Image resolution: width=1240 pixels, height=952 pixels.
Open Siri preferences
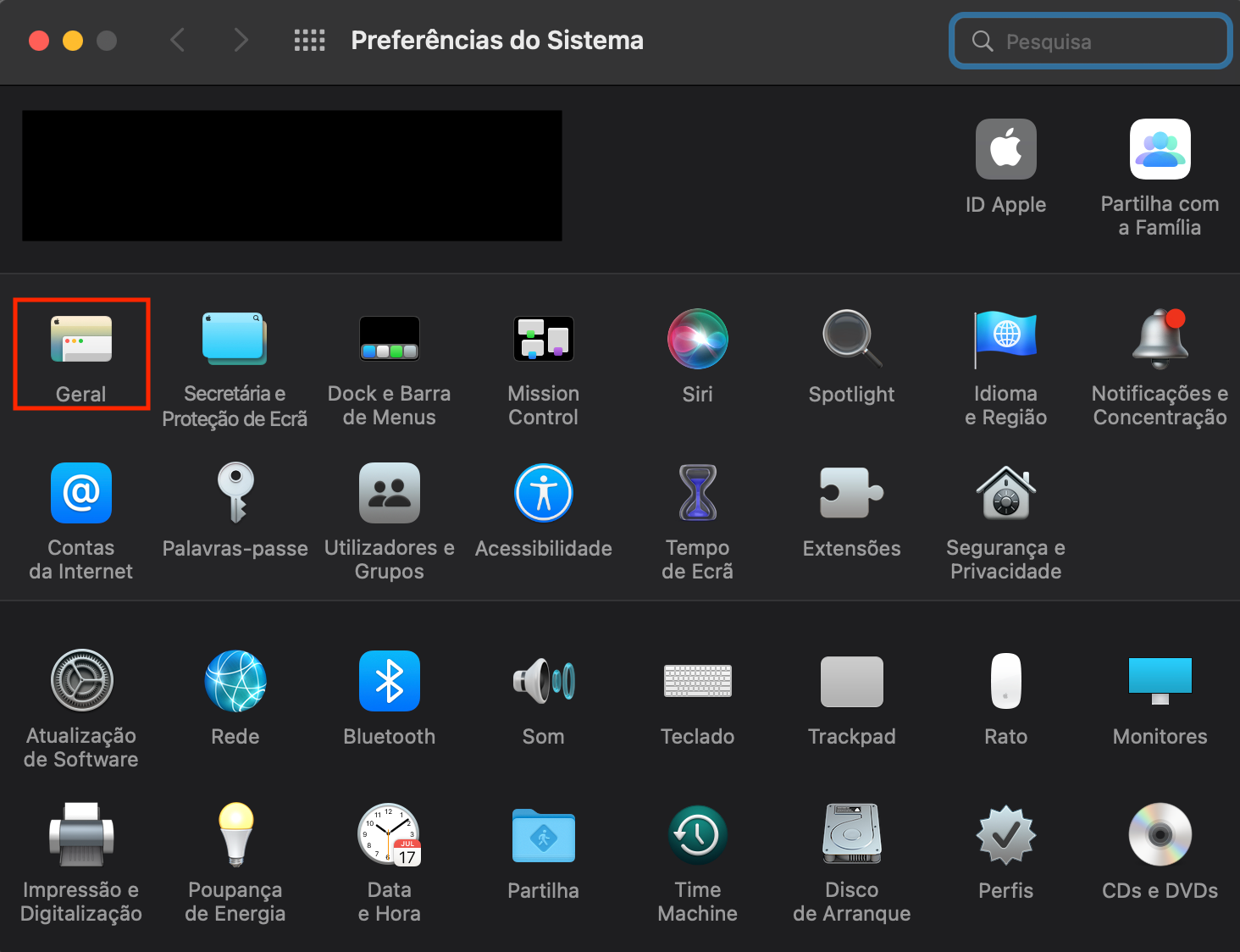tap(697, 340)
